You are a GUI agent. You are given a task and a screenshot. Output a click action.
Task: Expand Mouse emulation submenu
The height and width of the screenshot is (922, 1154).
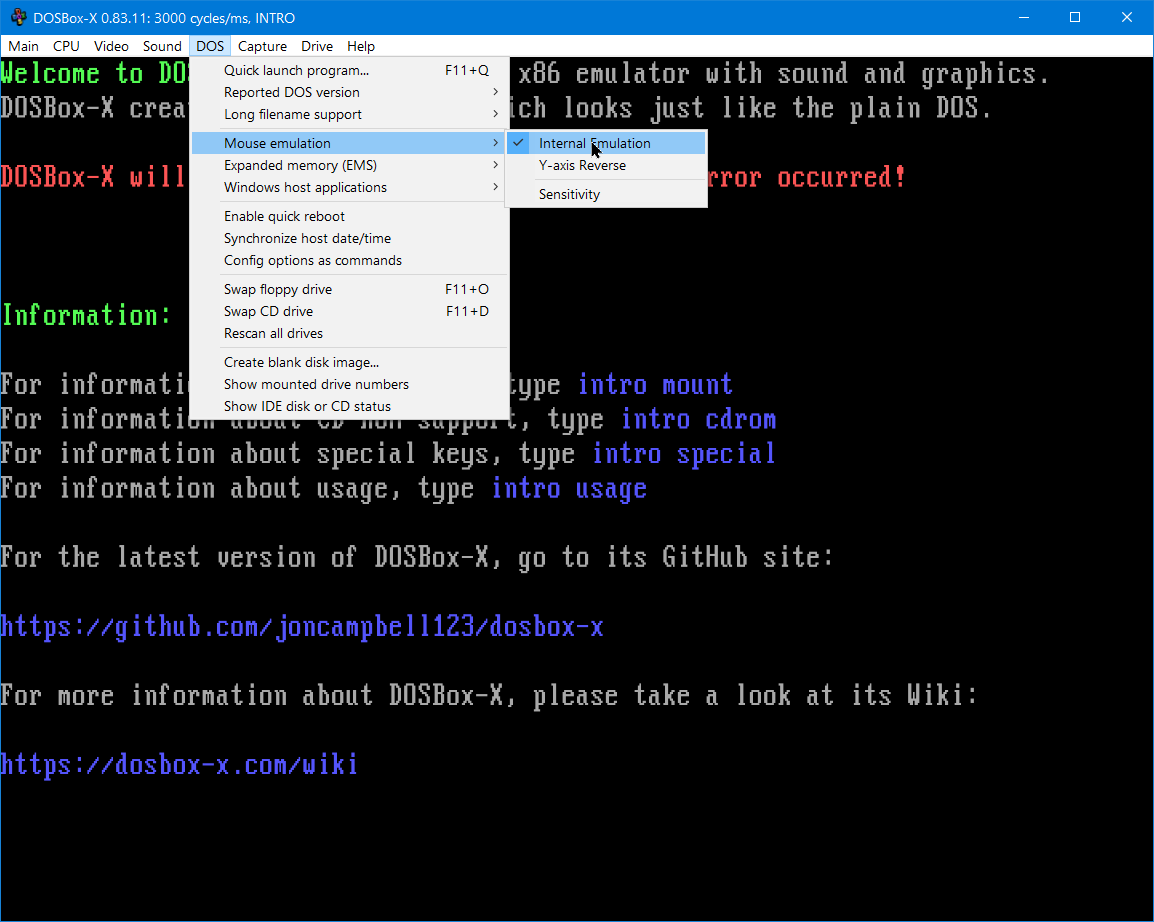pyautogui.click(x=350, y=143)
